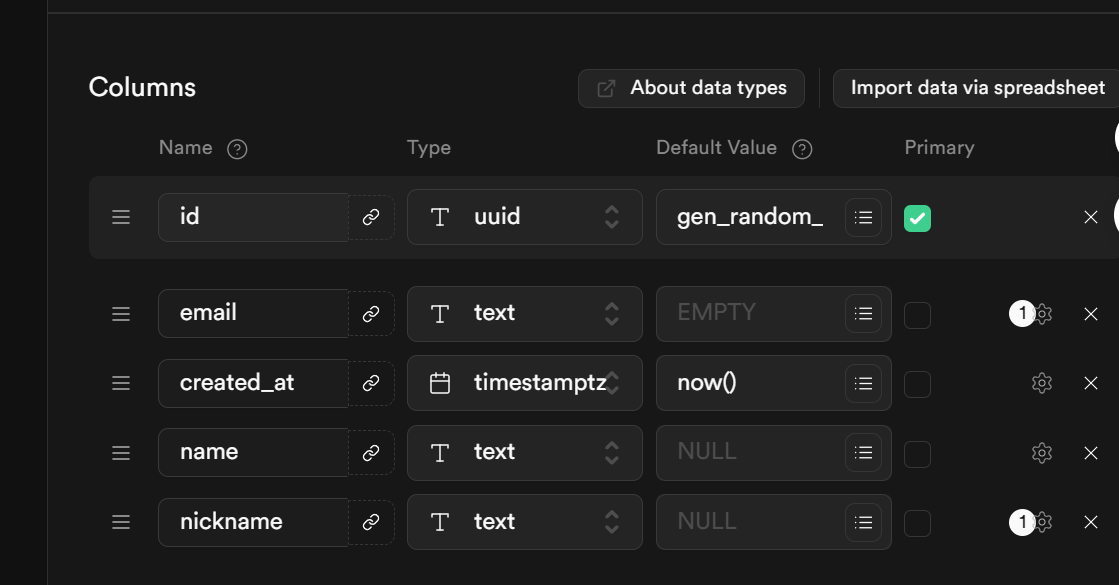Click the help icon beside the Name header
This screenshot has width=1119, height=585.
click(x=237, y=149)
